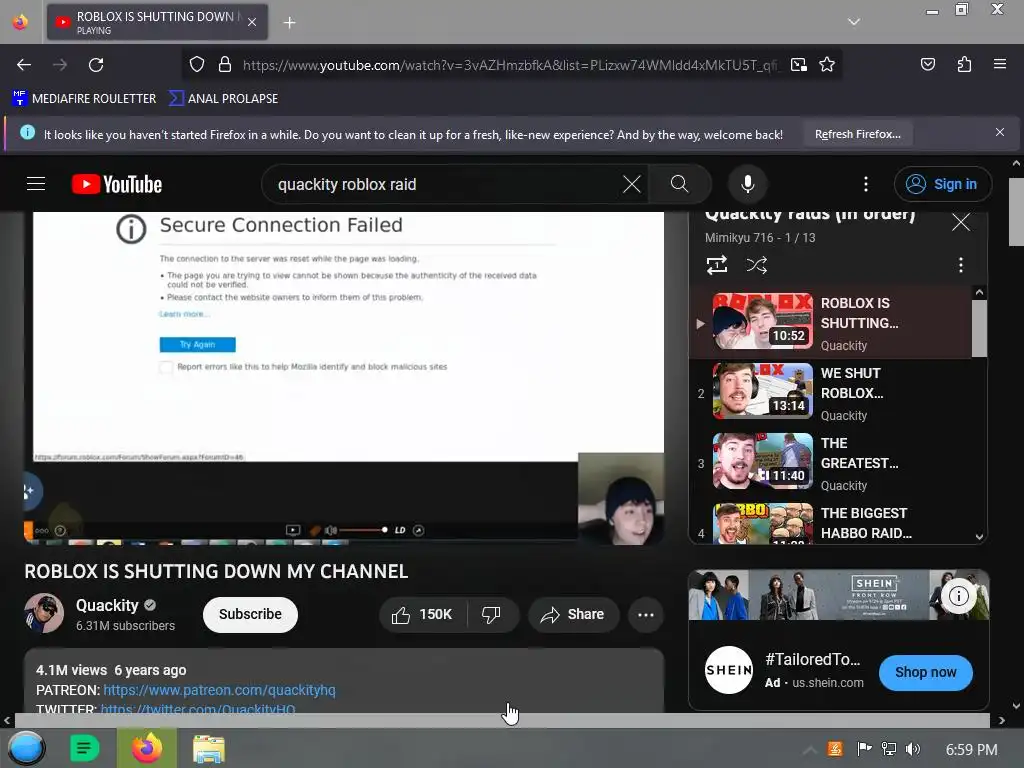Click the padlock site information icon
Image resolution: width=1024 pixels, height=768 pixels.
coord(225,65)
